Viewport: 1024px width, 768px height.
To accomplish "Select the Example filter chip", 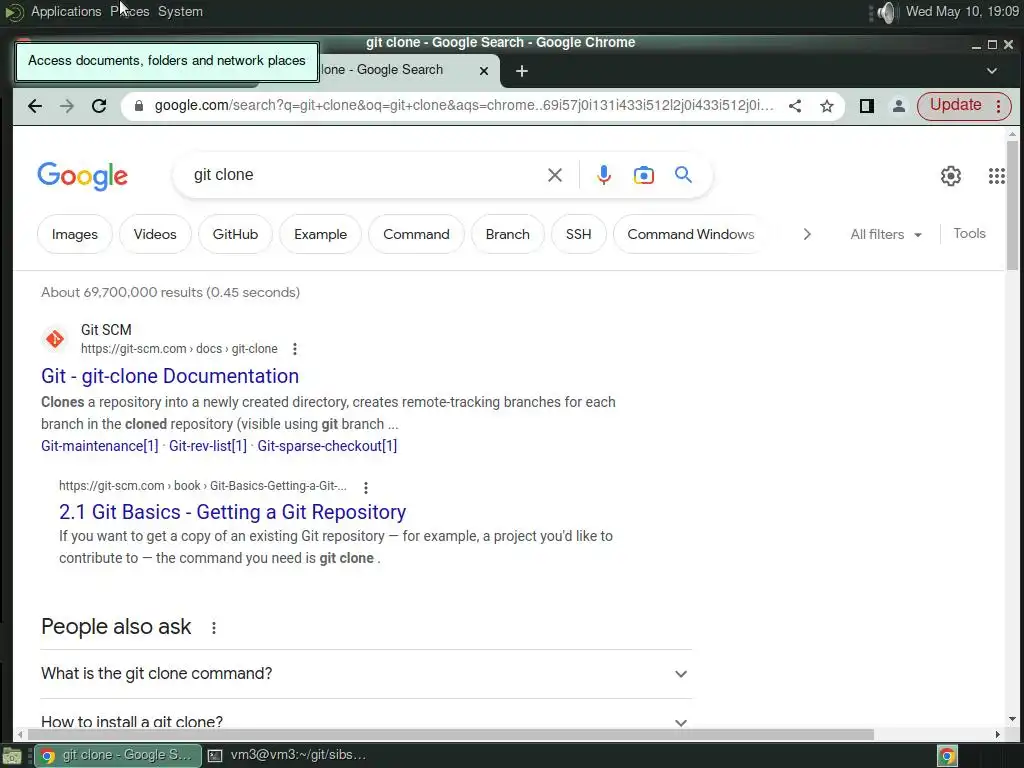I will pyautogui.click(x=320, y=234).
